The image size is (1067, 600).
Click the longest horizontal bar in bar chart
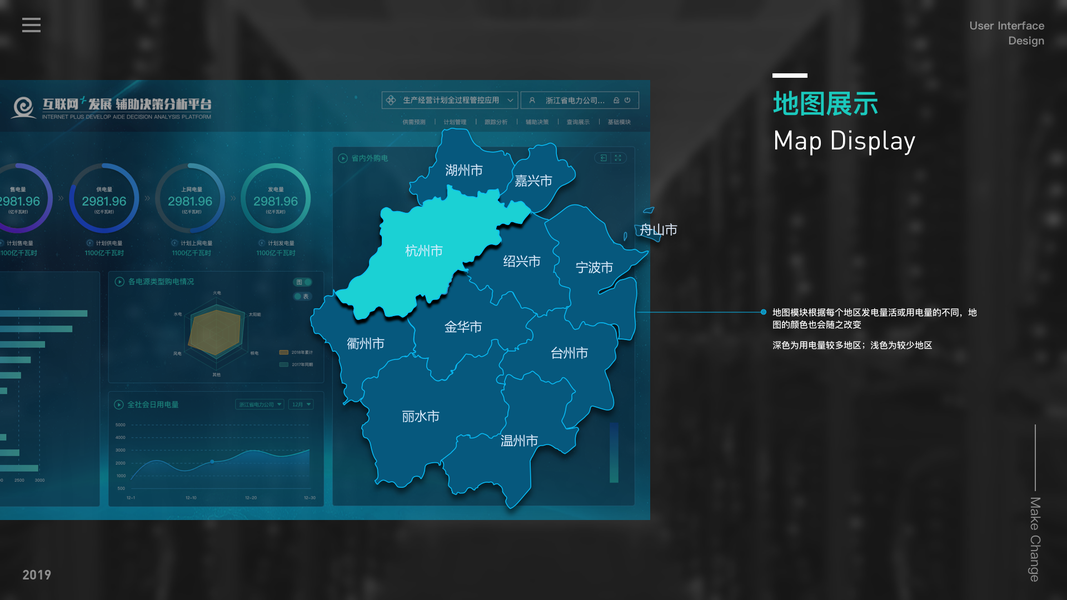pos(44,314)
